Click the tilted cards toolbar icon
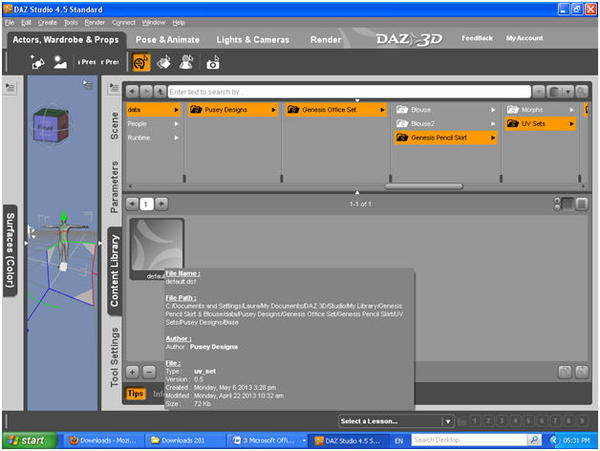Image resolution: width=600 pixels, height=451 pixels. 164,62
